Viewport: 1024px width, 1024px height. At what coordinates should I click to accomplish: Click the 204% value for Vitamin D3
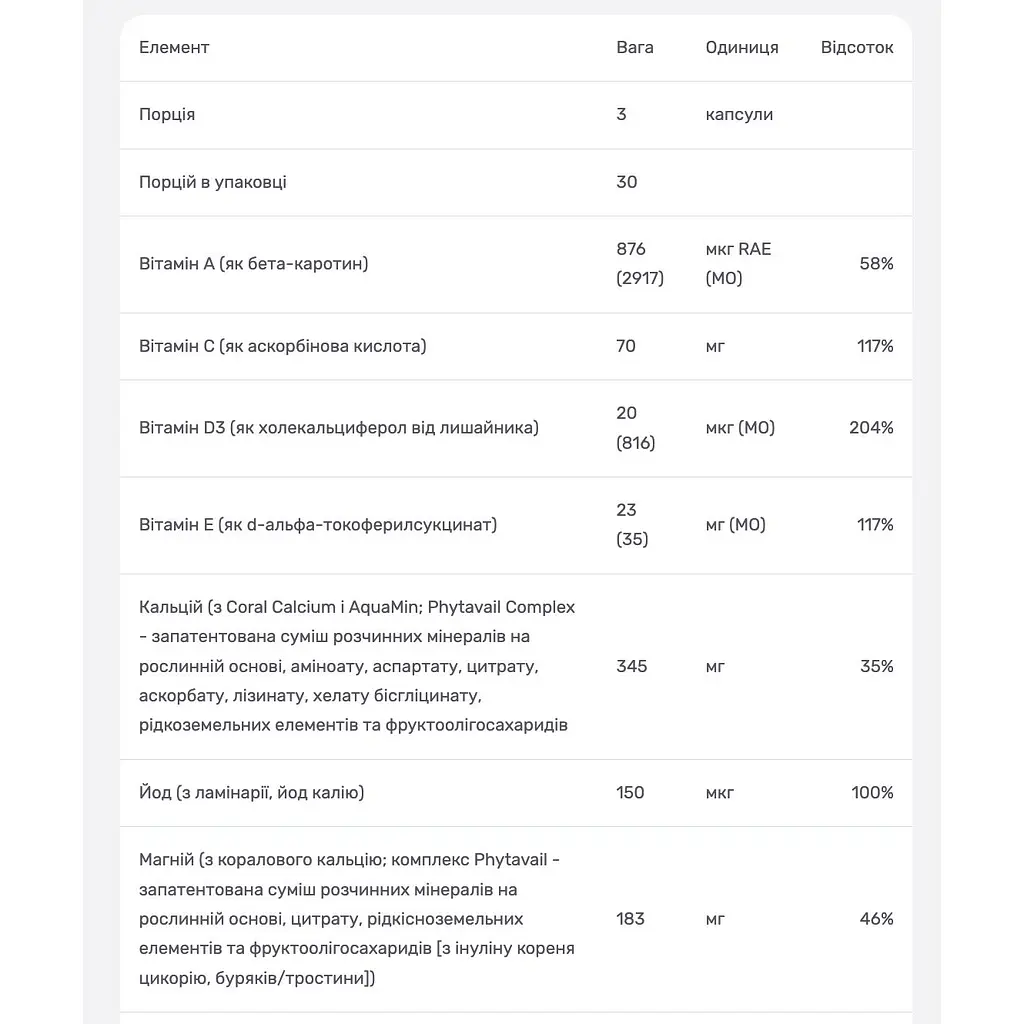tap(871, 428)
